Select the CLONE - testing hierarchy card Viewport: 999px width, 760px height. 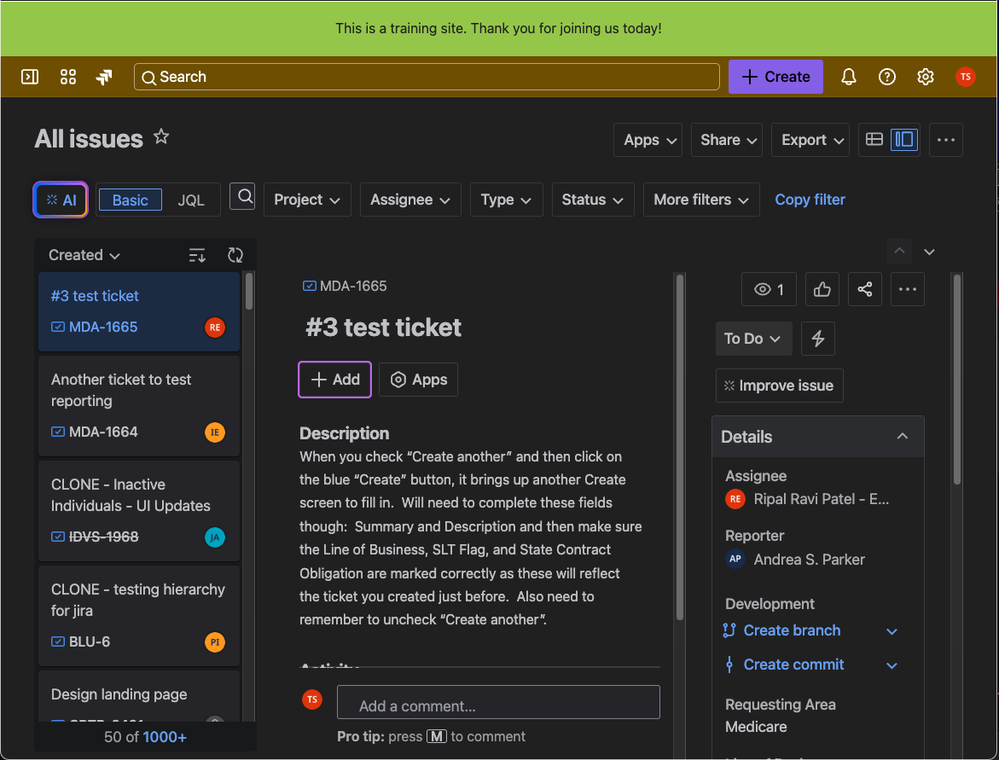click(x=139, y=616)
